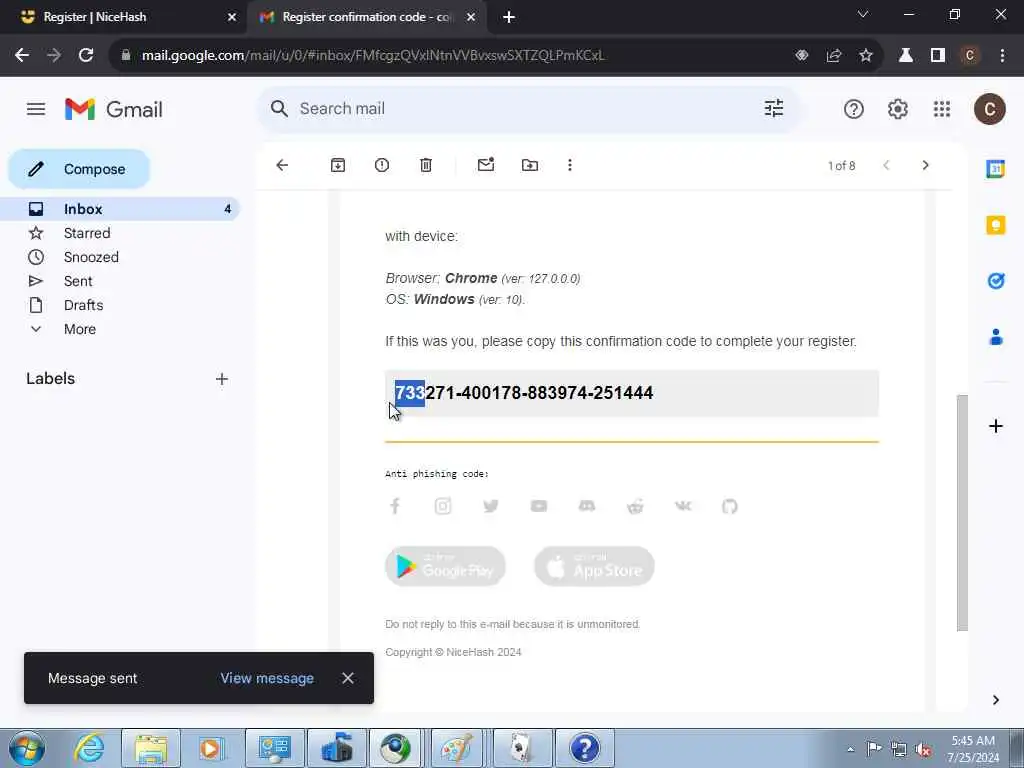Viewport: 1024px width, 768px height.
Task: Open search options filter icon
Action: coord(774,108)
